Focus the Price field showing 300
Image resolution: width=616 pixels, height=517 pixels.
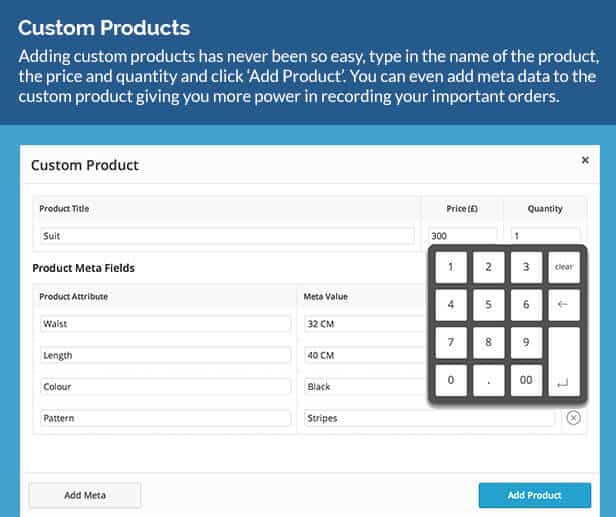click(462, 236)
